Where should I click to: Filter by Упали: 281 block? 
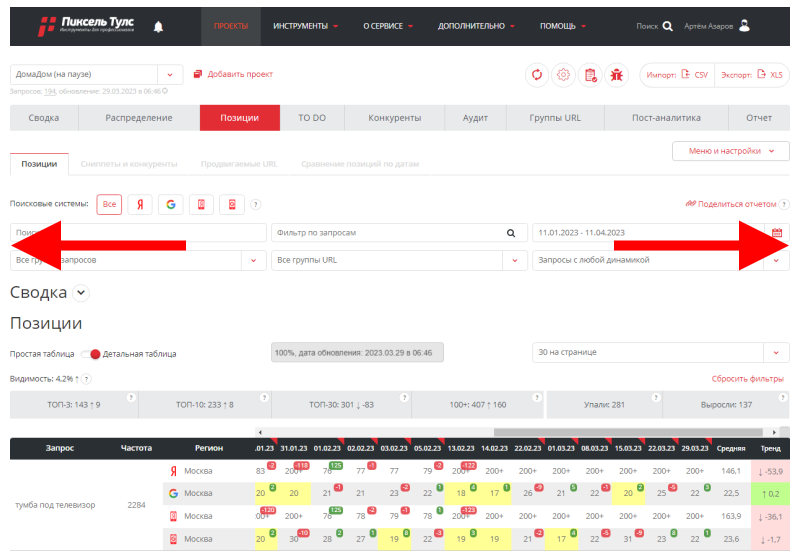[x=604, y=405]
